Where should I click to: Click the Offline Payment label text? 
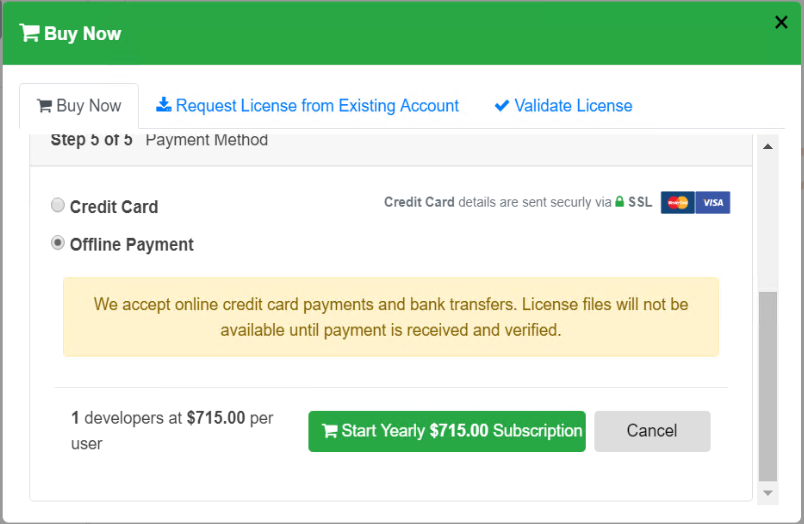[132, 245]
